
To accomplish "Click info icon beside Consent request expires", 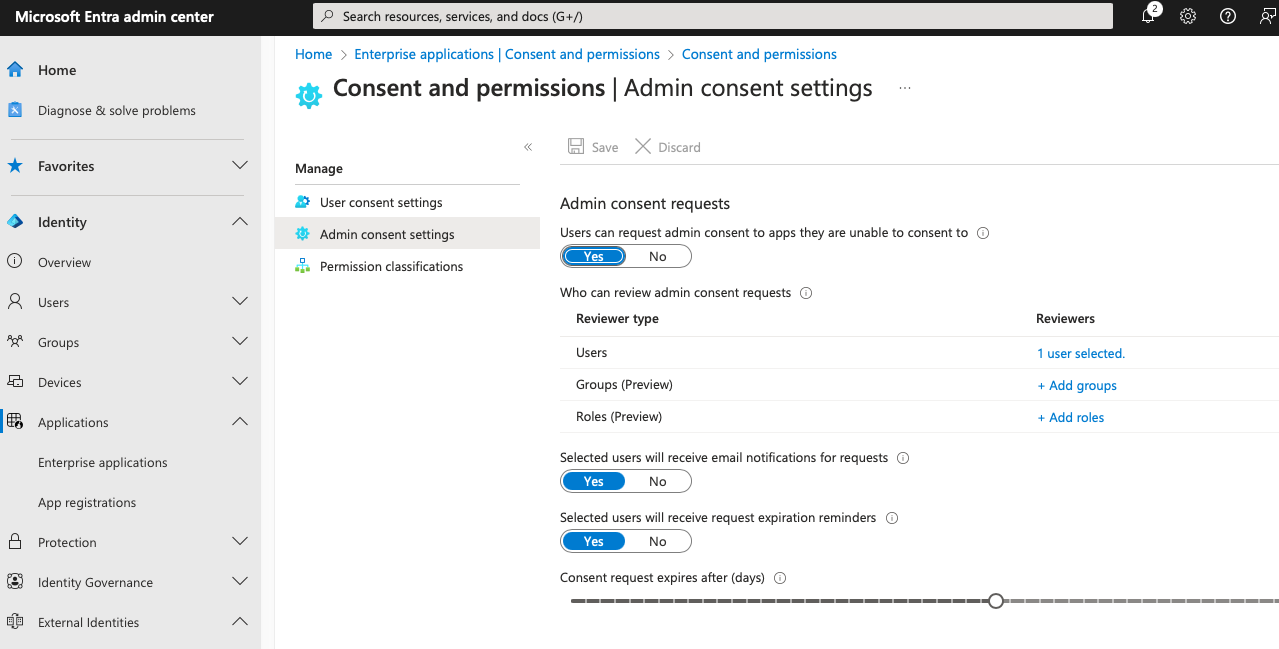I will (x=780, y=578).
